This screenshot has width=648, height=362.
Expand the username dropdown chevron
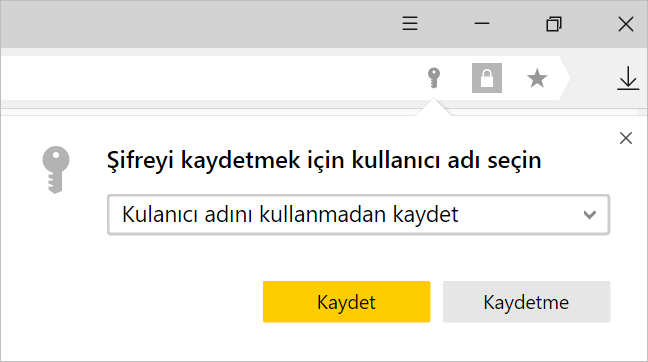click(x=589, y=214)
